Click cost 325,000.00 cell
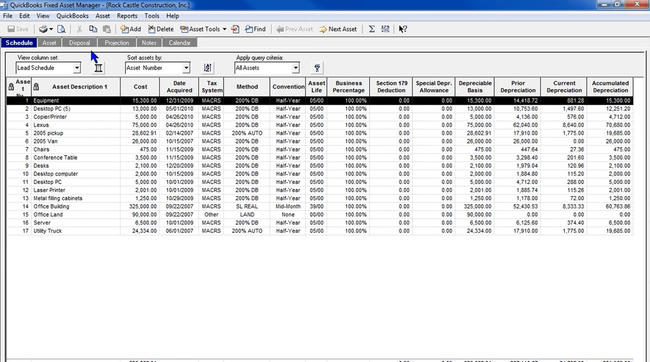This screenshot has width=650, height=362. (140, 207)
